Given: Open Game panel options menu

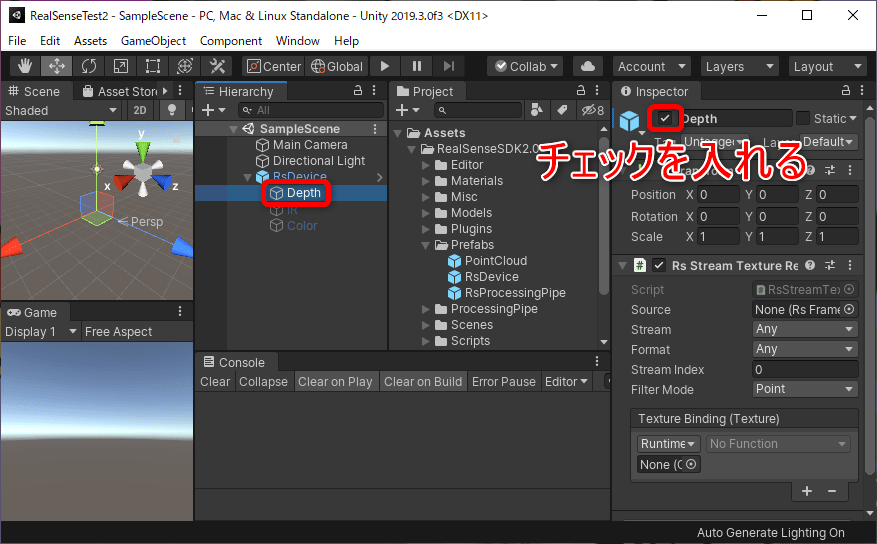Looking at the screenshot, I should point(180,311).
